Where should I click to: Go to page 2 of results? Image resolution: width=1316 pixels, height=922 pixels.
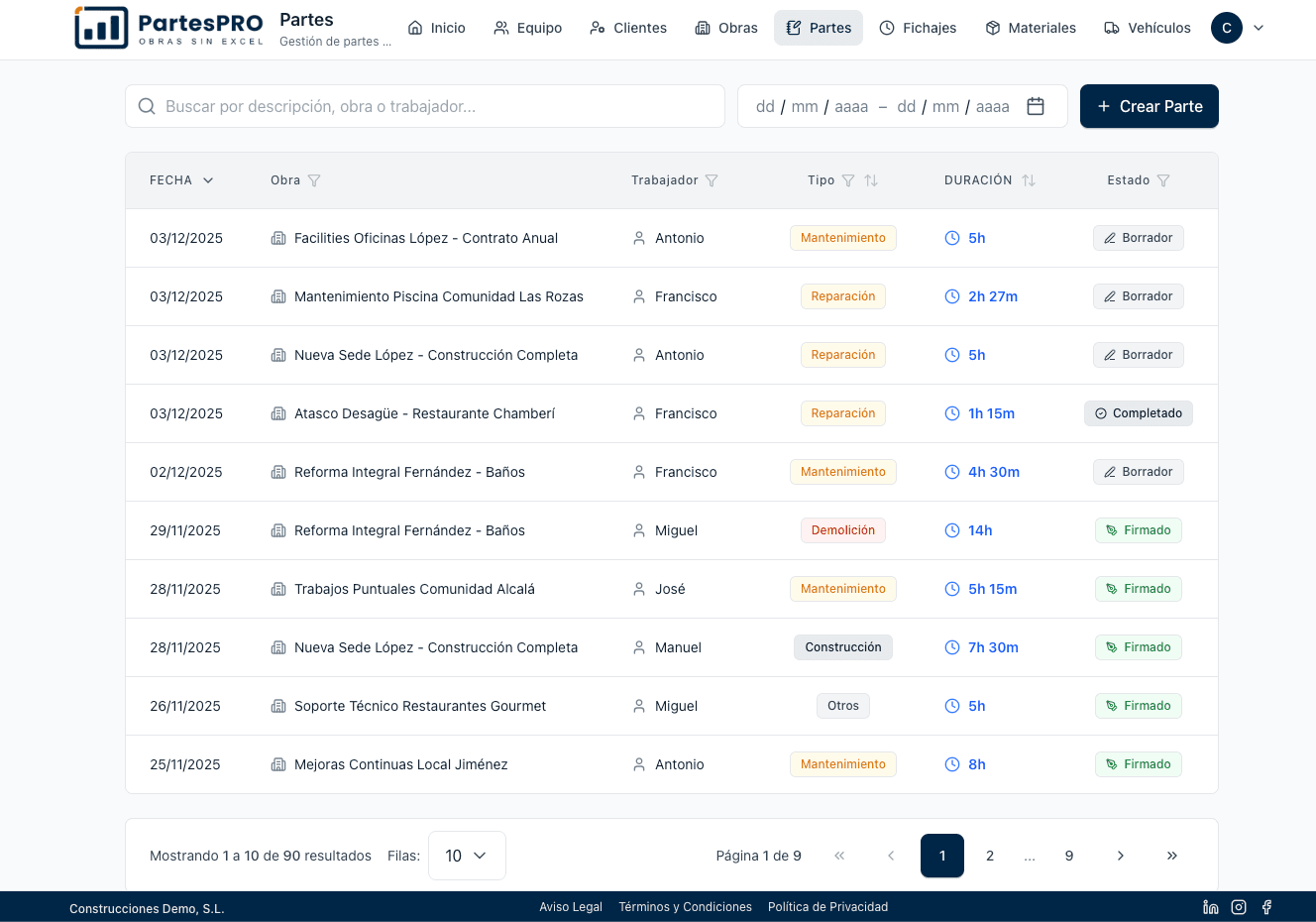click(990, 856)
